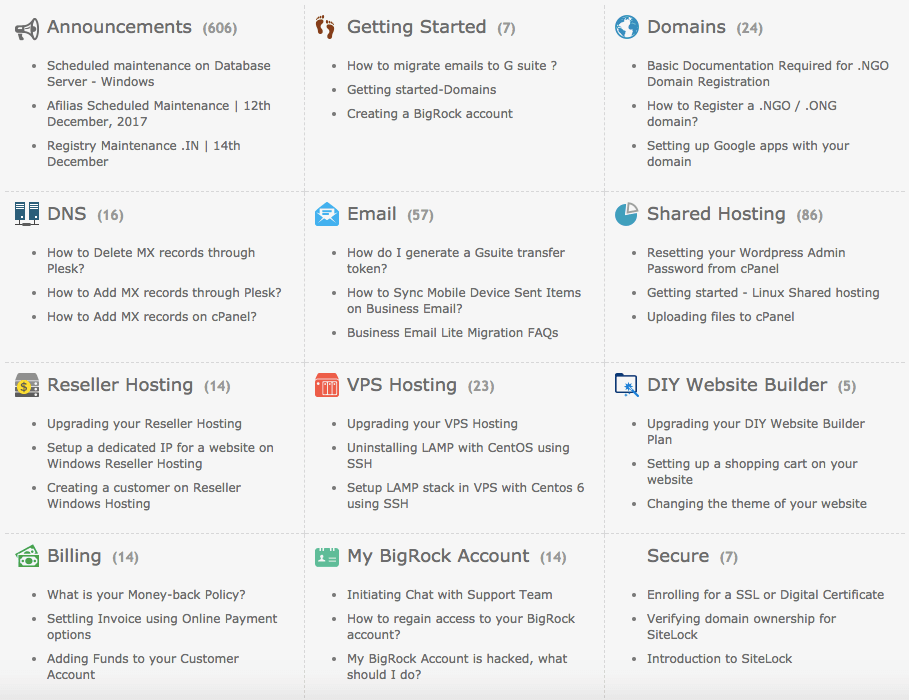Click the Domains globe icon
Image resolution: width=909 pixels, height=700 pixels.
point(627,27)
